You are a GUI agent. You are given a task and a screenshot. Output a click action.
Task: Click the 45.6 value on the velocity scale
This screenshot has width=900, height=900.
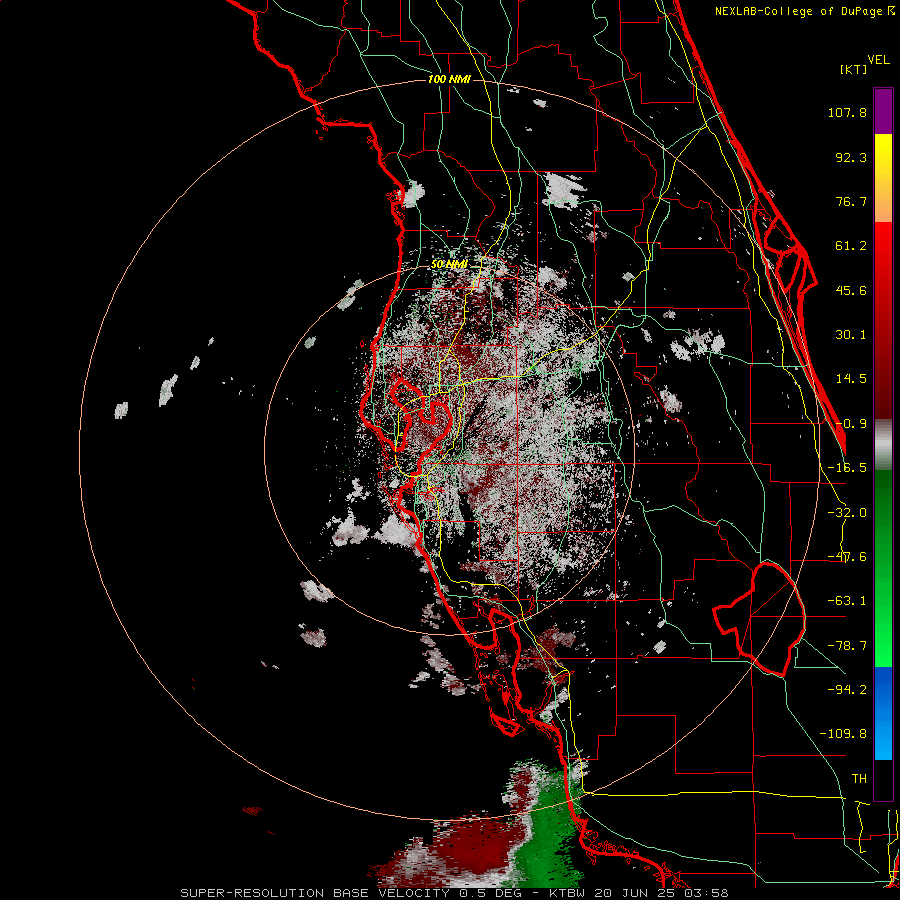coord(851,290)
